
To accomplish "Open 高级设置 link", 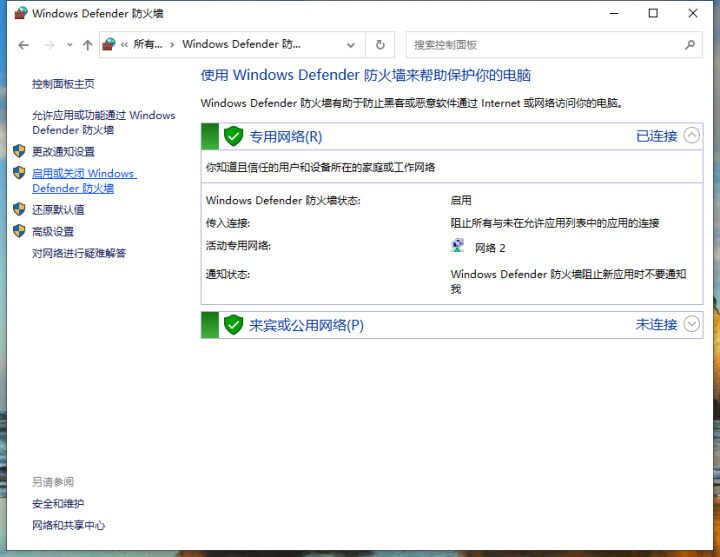I will tap(53, 232).
